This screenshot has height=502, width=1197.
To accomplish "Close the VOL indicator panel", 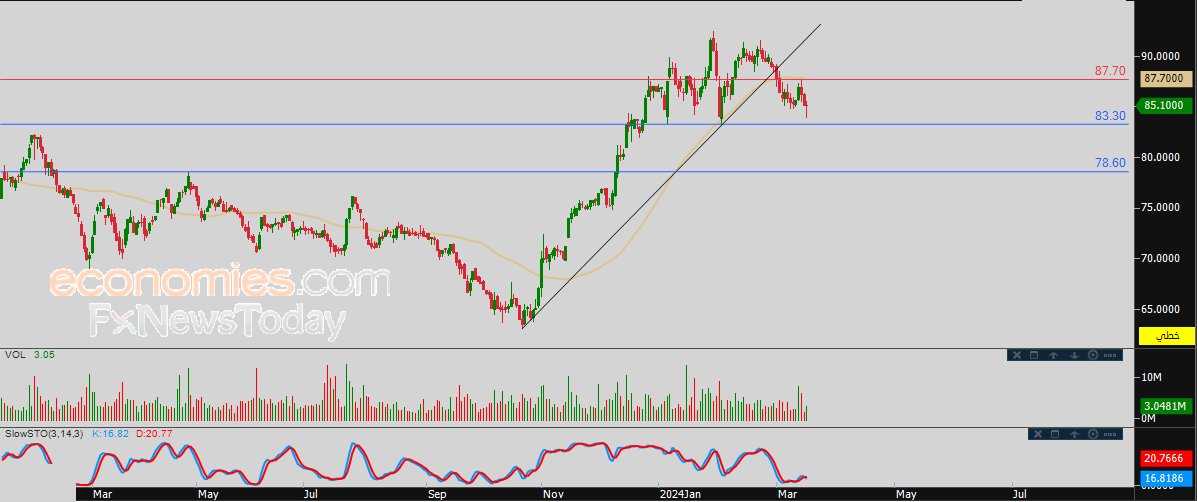I will click(1016, 355).
